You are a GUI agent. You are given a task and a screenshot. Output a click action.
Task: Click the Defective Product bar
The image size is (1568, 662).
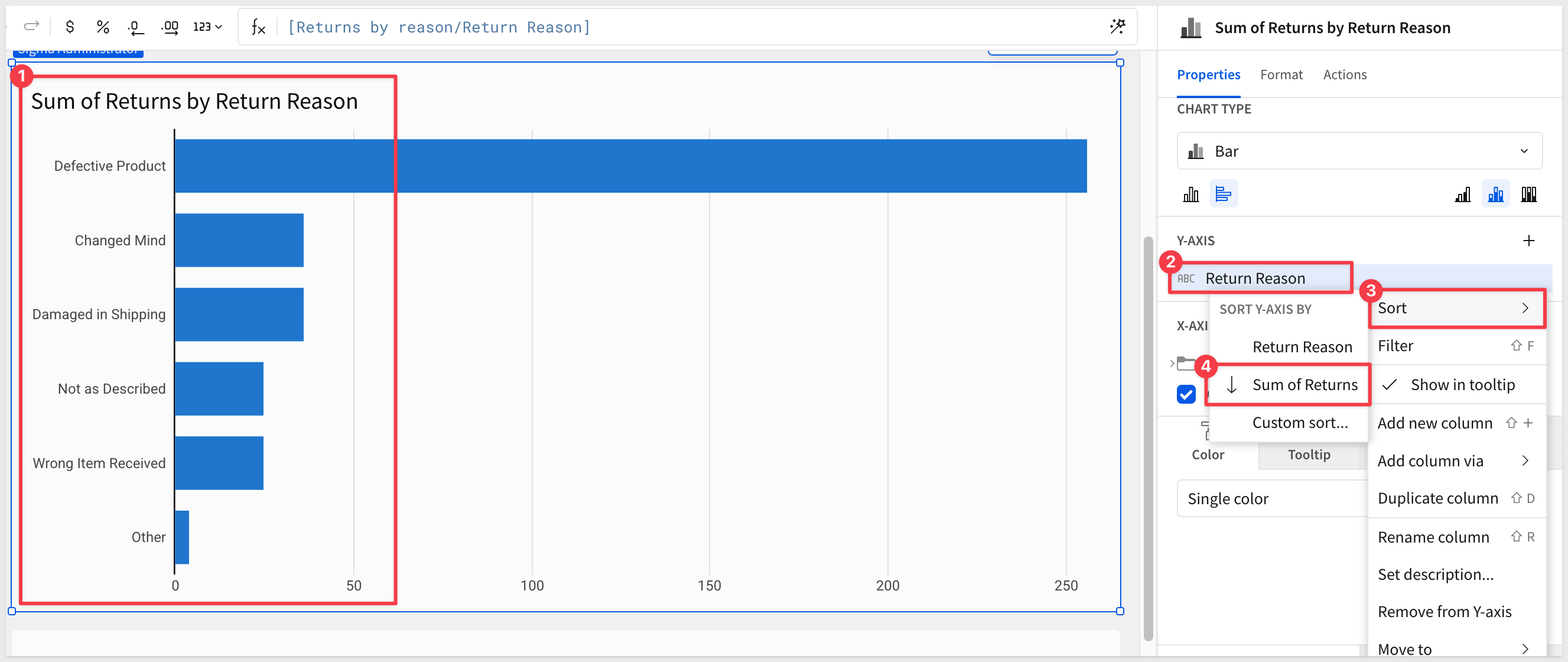tap(630, 166)
